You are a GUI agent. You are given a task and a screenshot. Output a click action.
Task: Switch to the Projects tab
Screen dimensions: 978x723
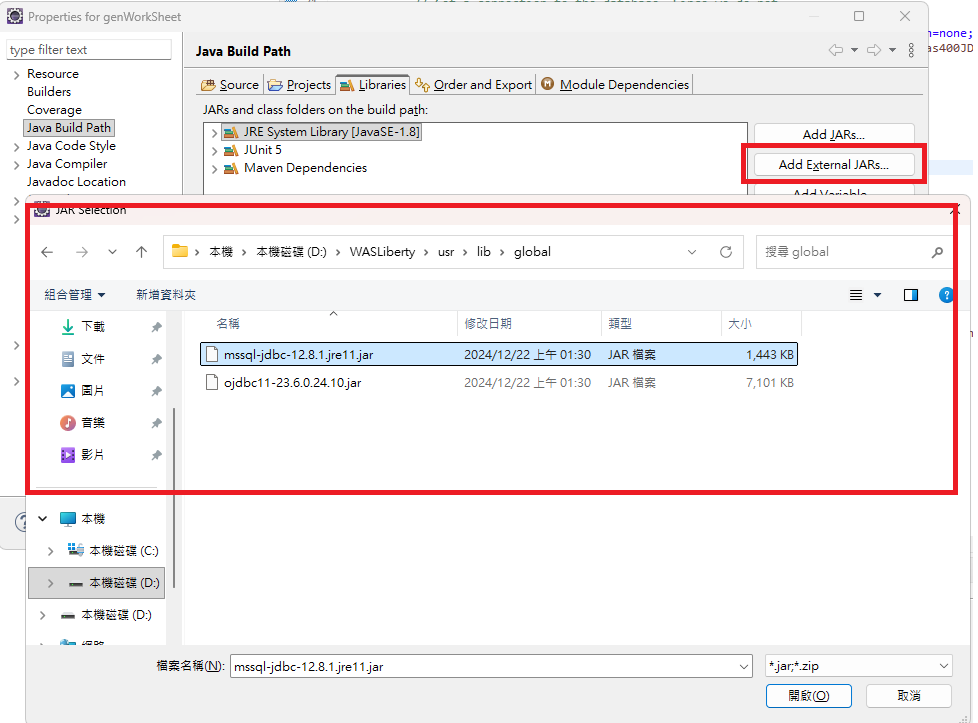click(299, 85)
